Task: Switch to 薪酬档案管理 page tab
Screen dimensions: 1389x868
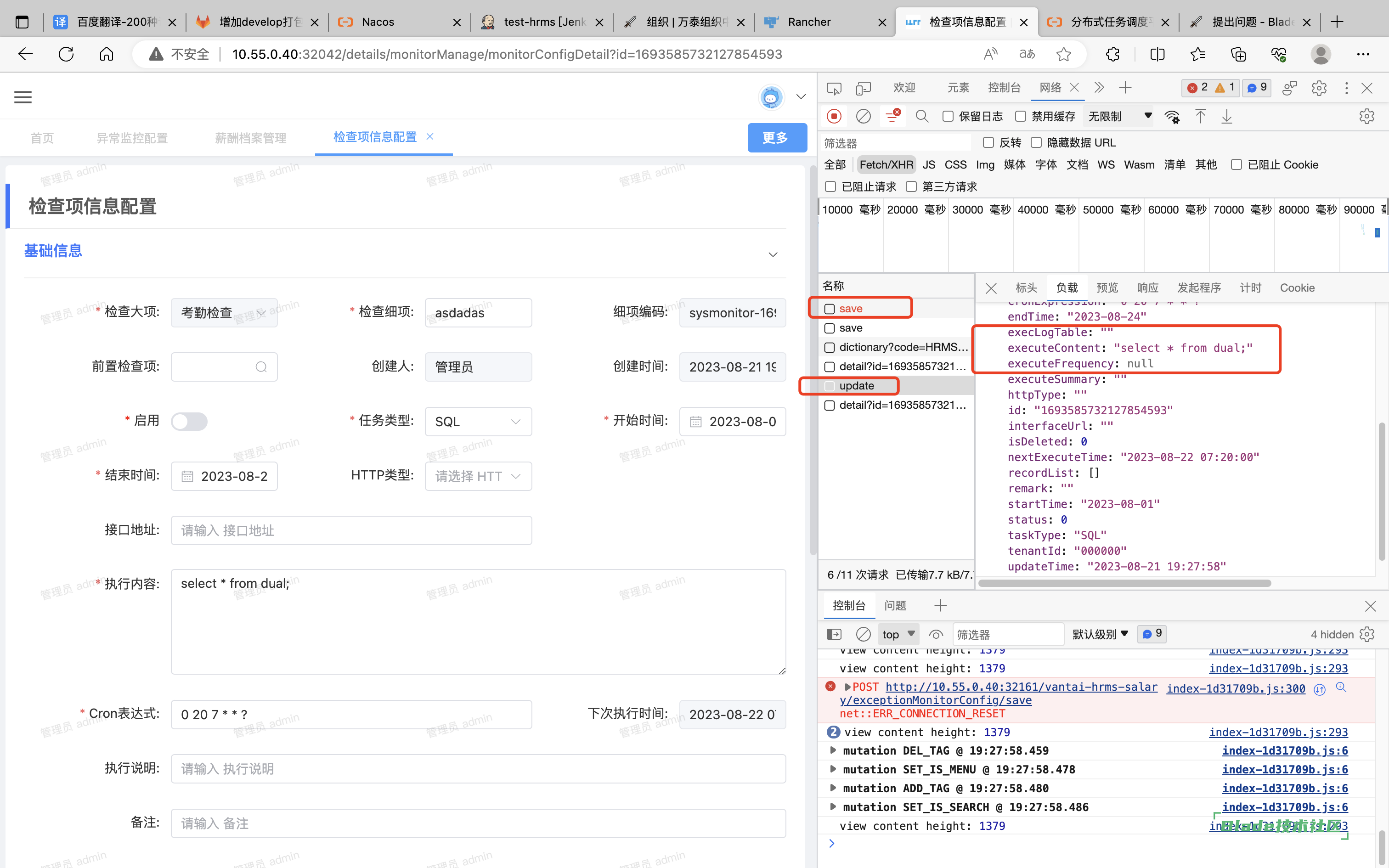Action: coord(250,138)
